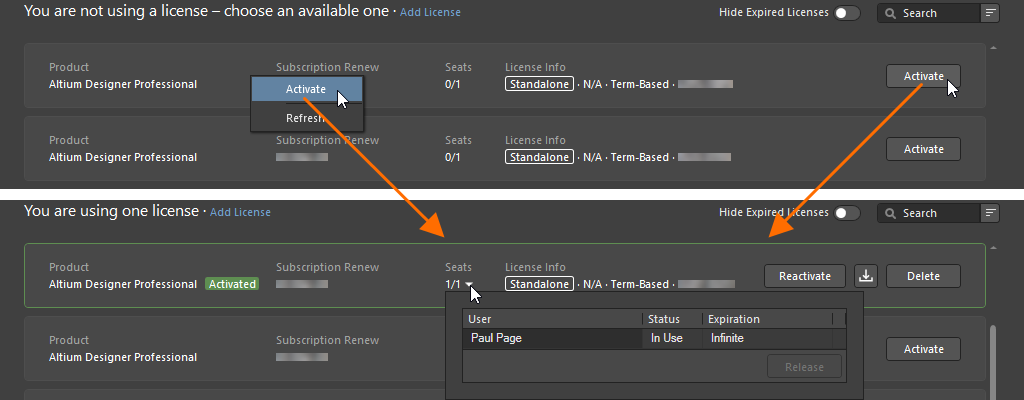Click Add License link in lower panel
Screen dimensions: 1024x400
[x=240, y=212]
